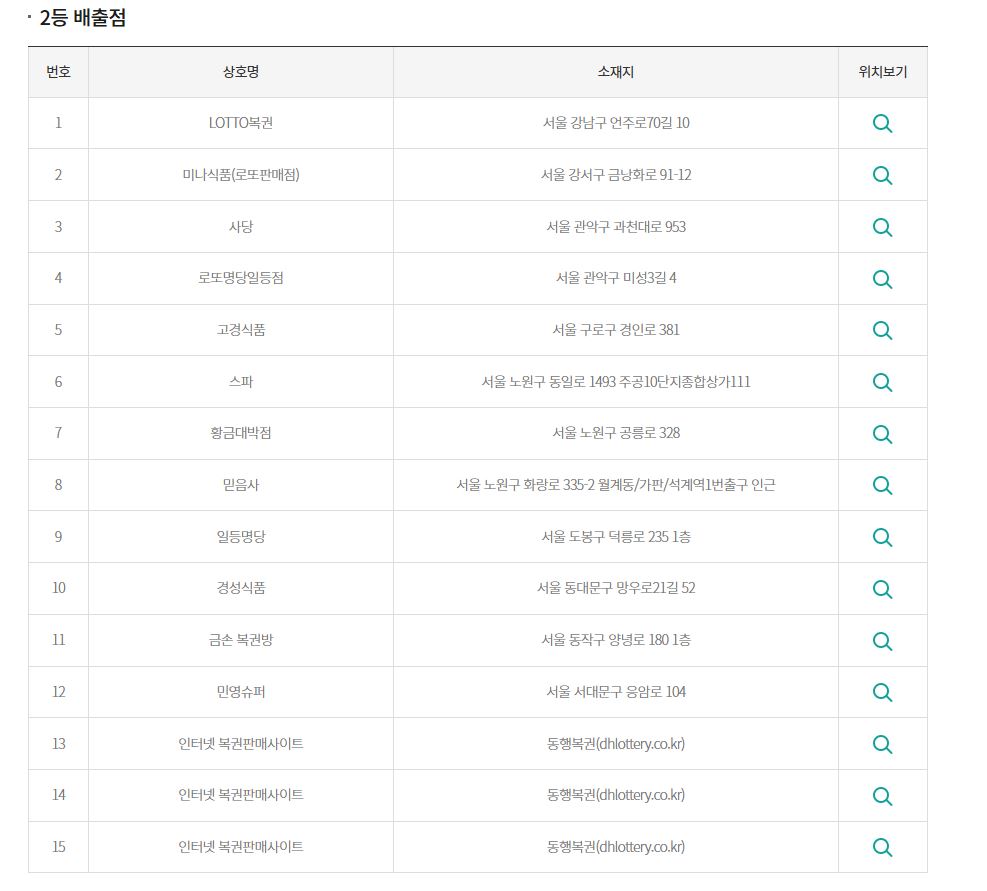Open location view for 스파
The width and height of the screenshot is (987, 891).
pyautogui.click(x=882, y=382)
